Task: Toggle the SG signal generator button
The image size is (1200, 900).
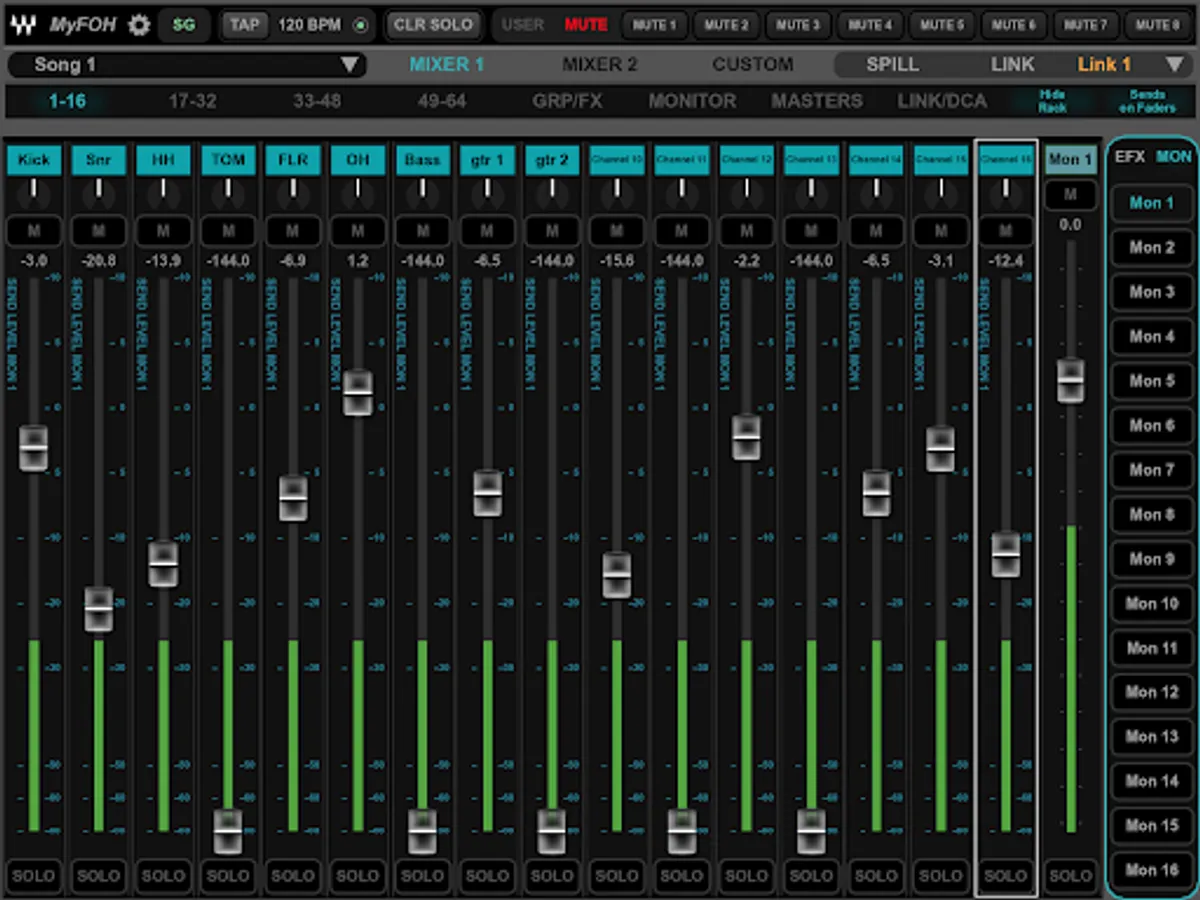Action: click(184, 25)
